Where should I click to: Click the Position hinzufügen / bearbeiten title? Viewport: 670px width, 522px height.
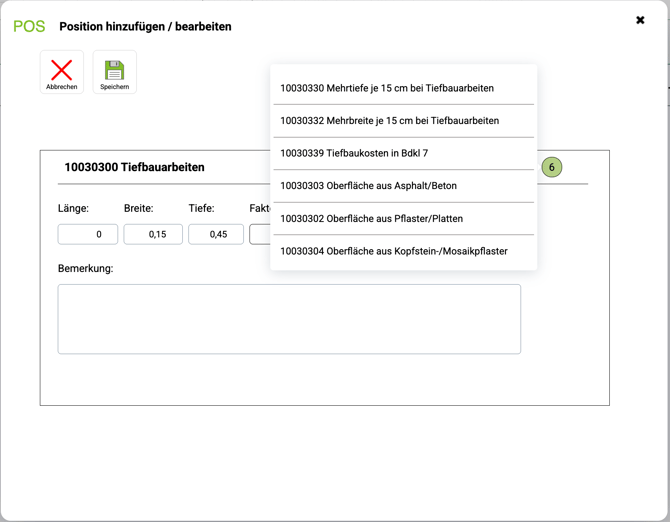pyautogui.click(x=145, y=27)
